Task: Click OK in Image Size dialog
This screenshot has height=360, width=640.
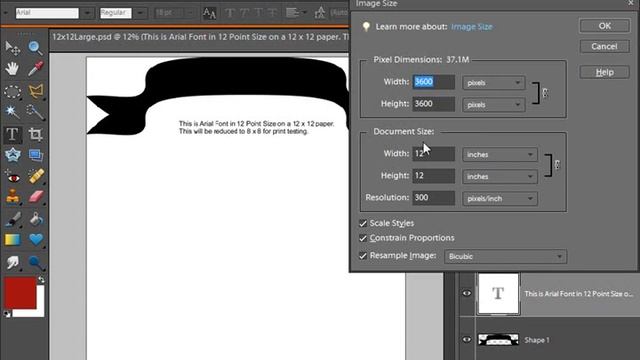Action: 604,26
